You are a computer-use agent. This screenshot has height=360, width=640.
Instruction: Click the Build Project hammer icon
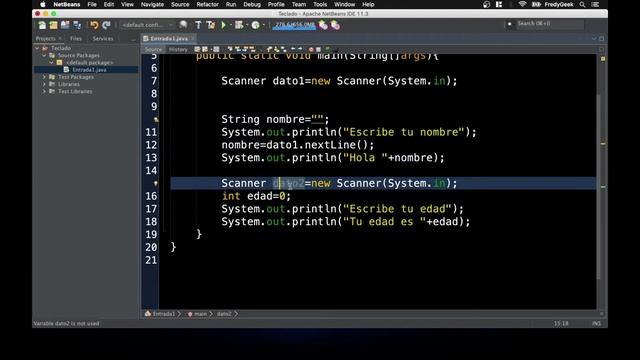pos(198,25)
